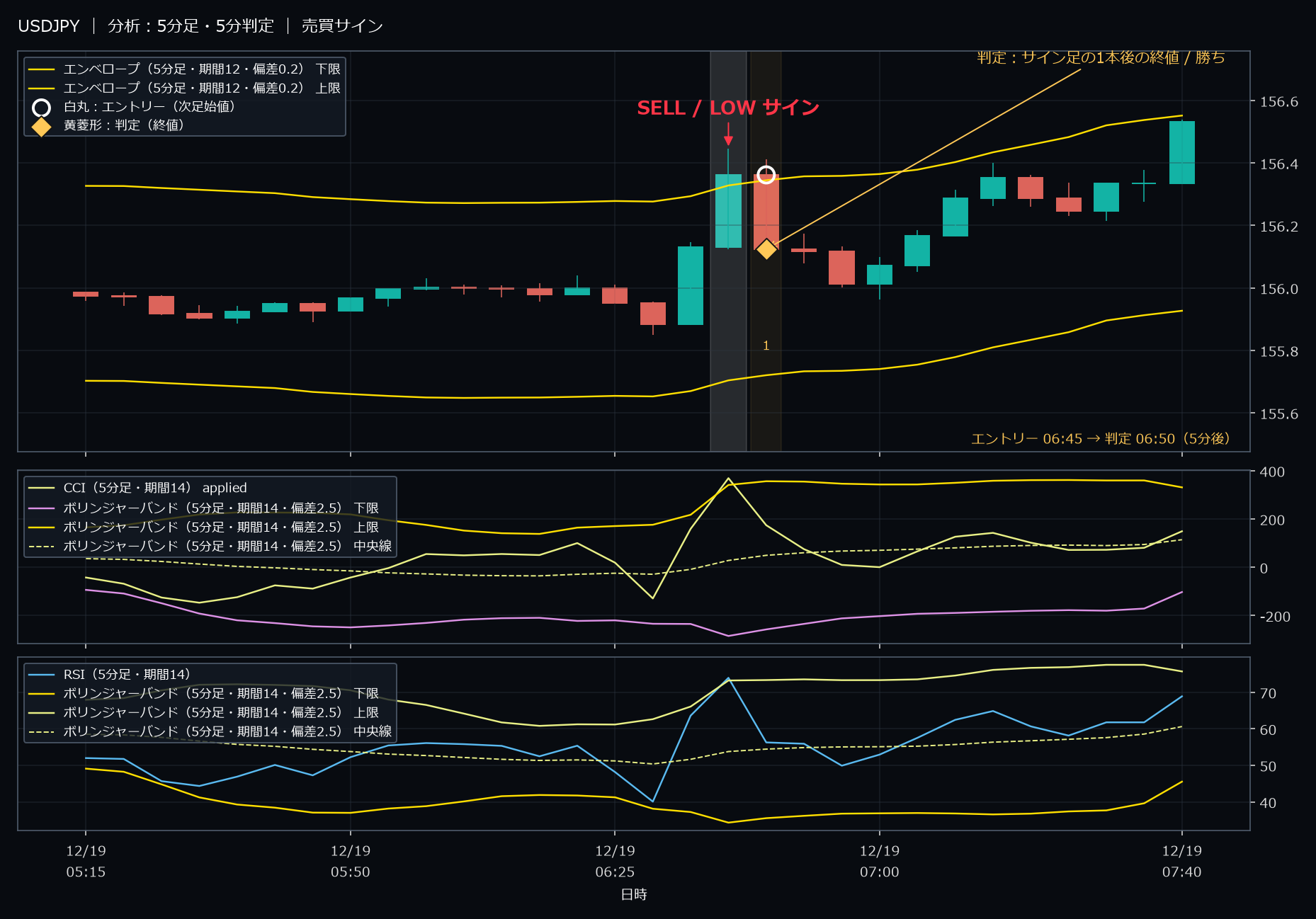Click the "SELL / LOW サイン" label

click(x=727, y=108)
